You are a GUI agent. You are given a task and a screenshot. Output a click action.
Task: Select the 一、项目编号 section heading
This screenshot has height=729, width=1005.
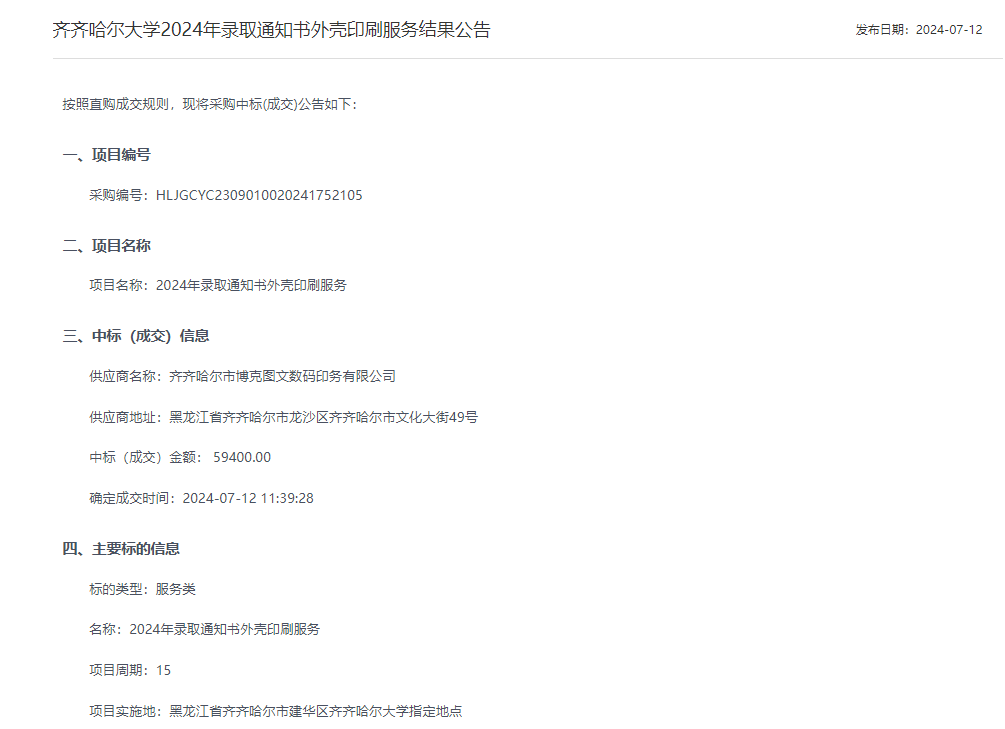click(x=106, y=155)
